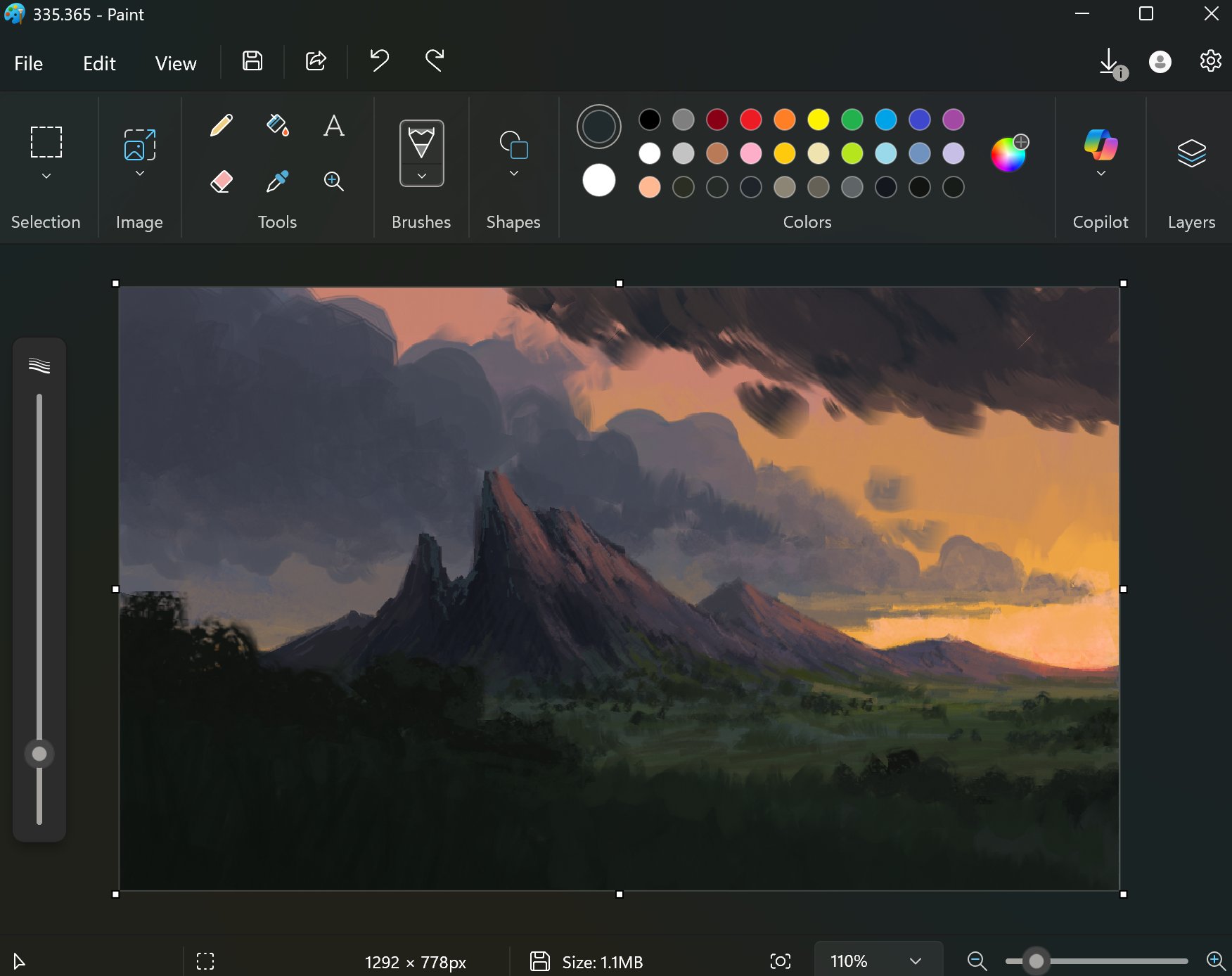Select the Pencil tool
1232x976 pixels.
click(x=222, y=126)
